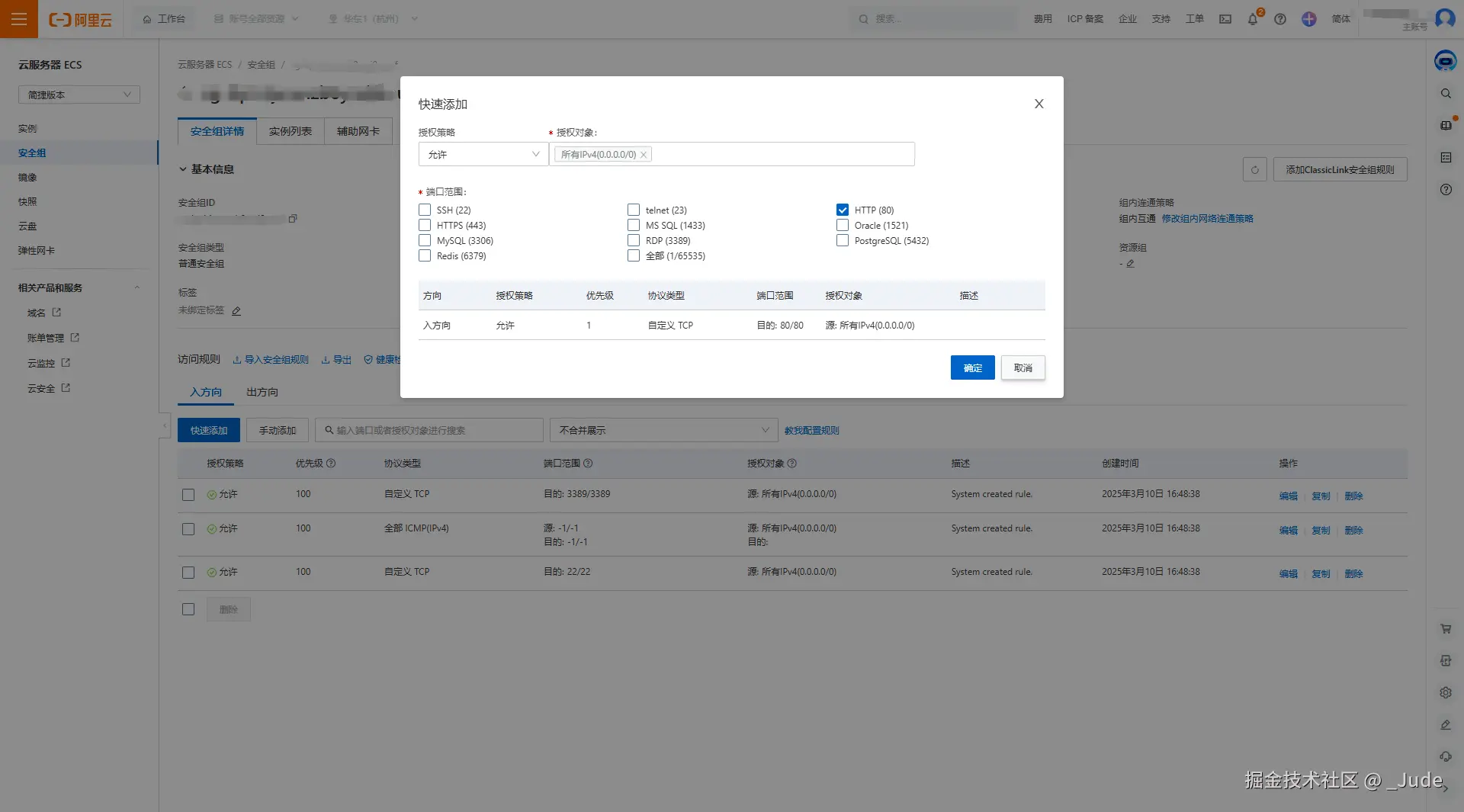Click the Alibaba Cloud logo

coord(80,19)
